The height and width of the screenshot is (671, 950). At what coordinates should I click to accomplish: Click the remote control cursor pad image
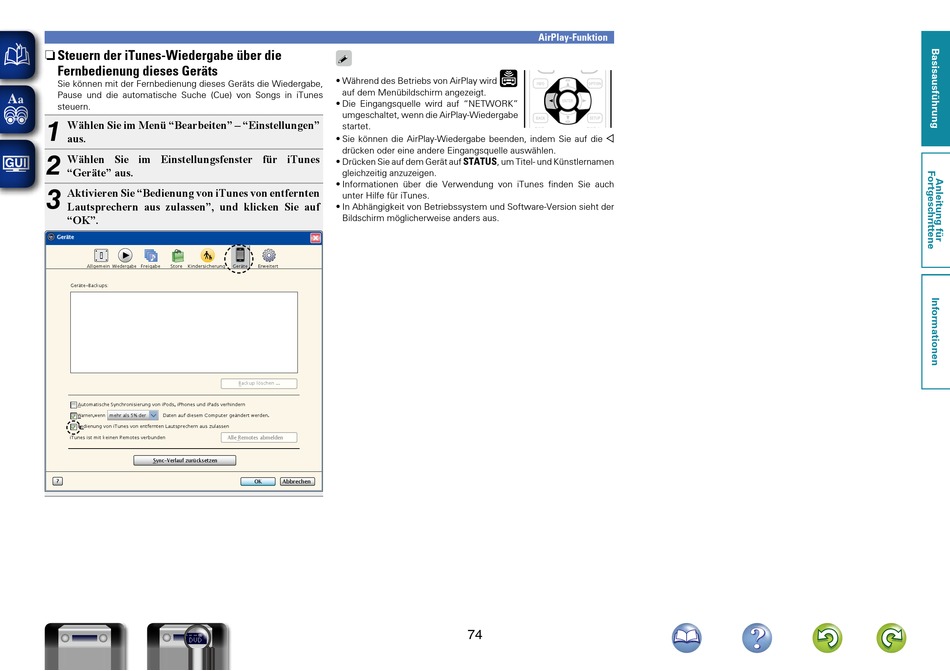568,99
